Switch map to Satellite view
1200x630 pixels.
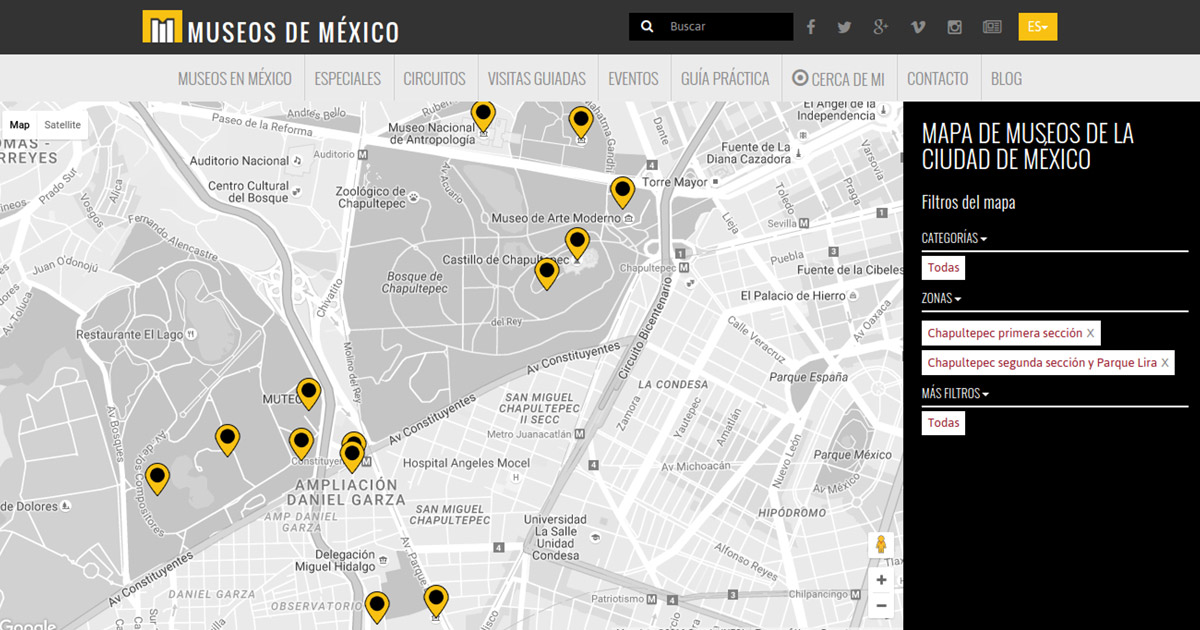pos(62,125)
